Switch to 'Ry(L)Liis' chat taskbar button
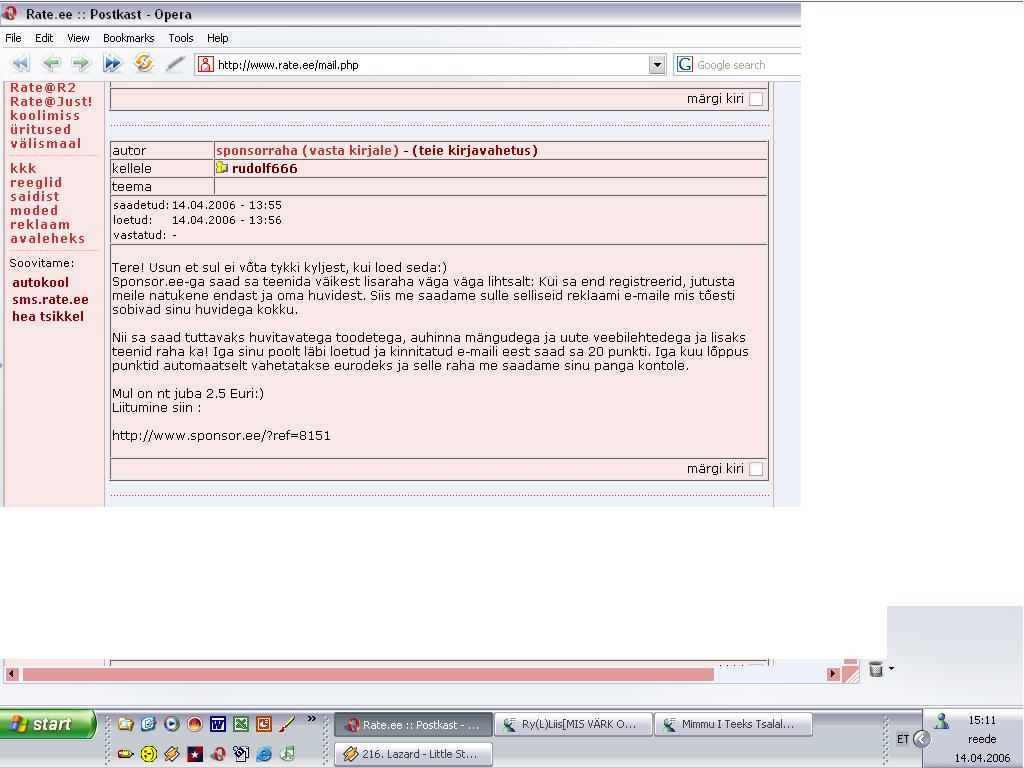Image resolution: width=1024 pixels, height=768 pixels. click(x=573, y=725)
